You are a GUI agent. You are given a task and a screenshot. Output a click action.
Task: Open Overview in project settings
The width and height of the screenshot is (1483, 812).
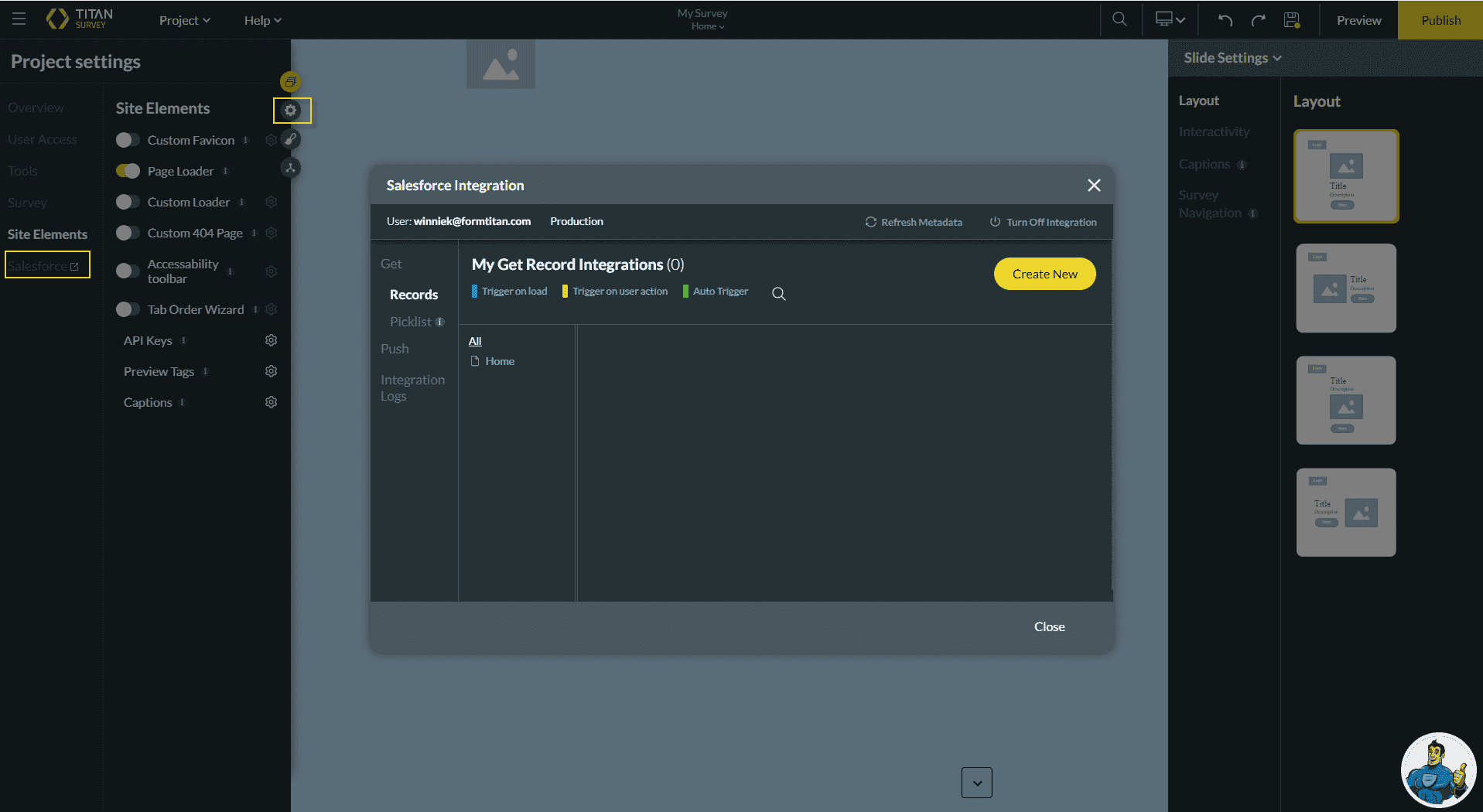point(36,107)
